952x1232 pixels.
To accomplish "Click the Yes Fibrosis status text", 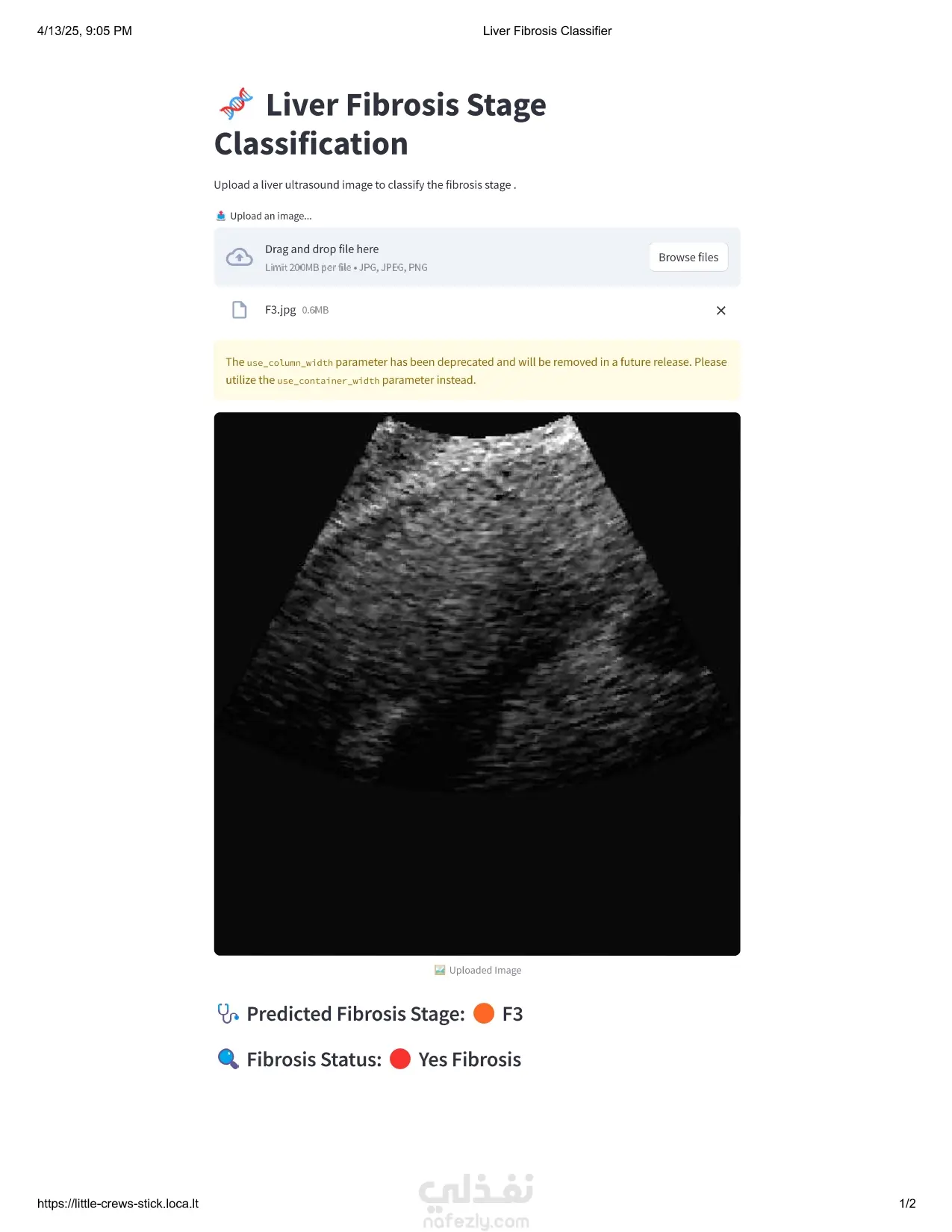I will [x=470, y=1060].
